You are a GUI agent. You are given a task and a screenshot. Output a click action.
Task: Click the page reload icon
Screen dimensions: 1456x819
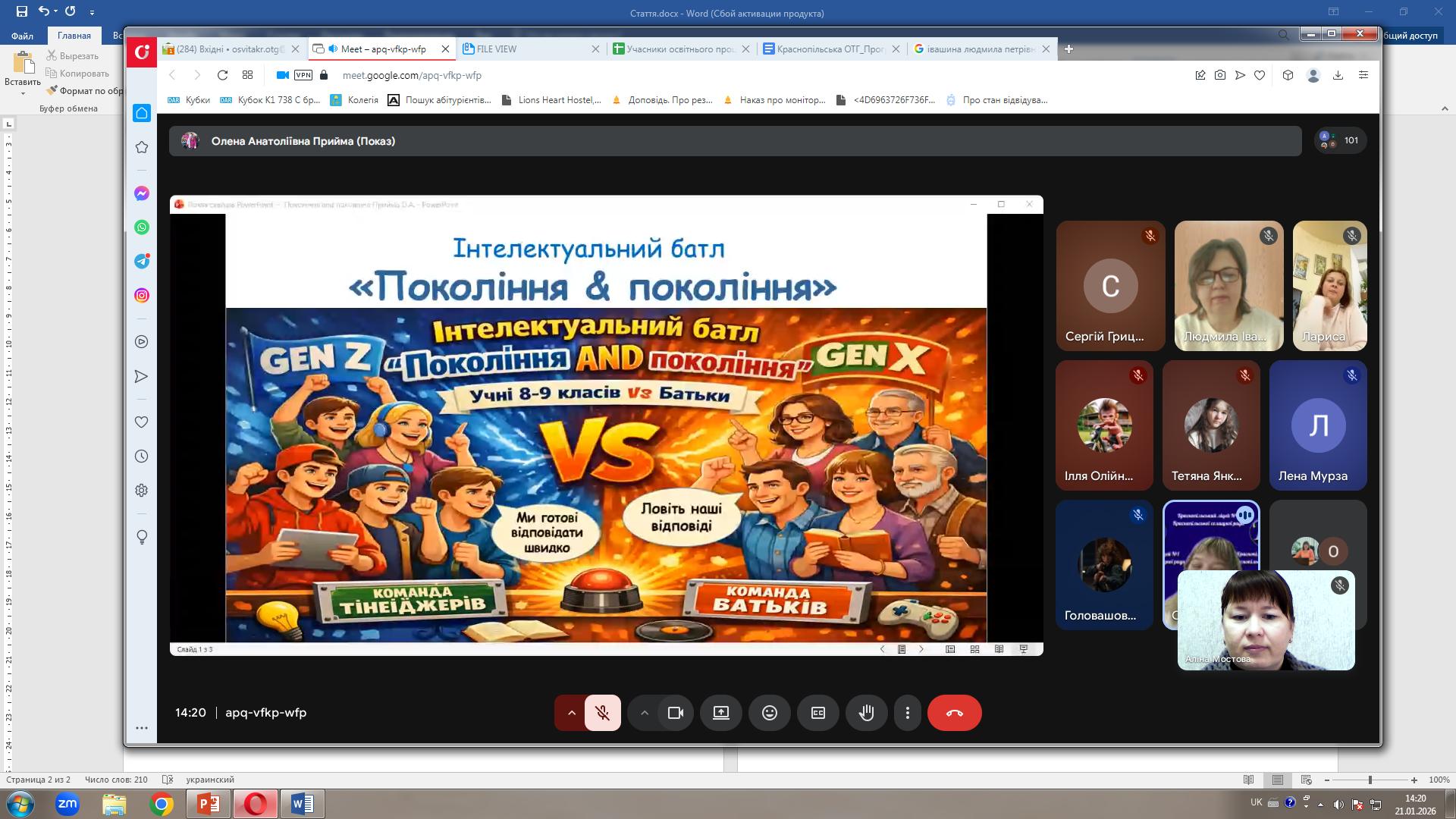coord(222,75)
